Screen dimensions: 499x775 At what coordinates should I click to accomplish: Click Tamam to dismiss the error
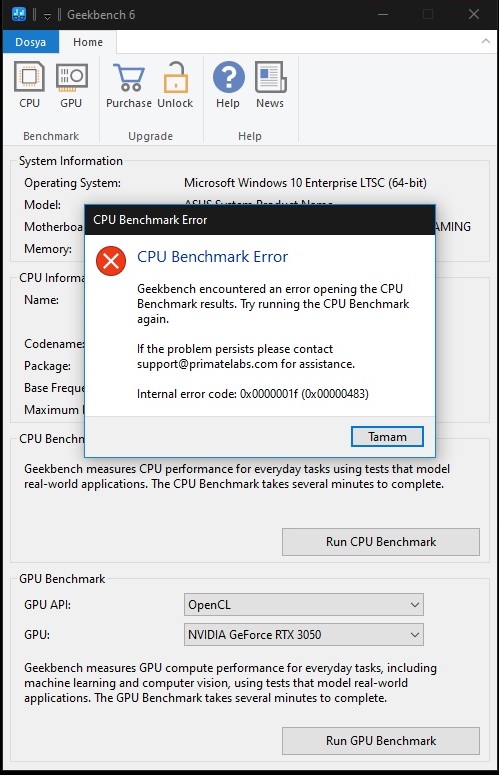click(387, 436)
